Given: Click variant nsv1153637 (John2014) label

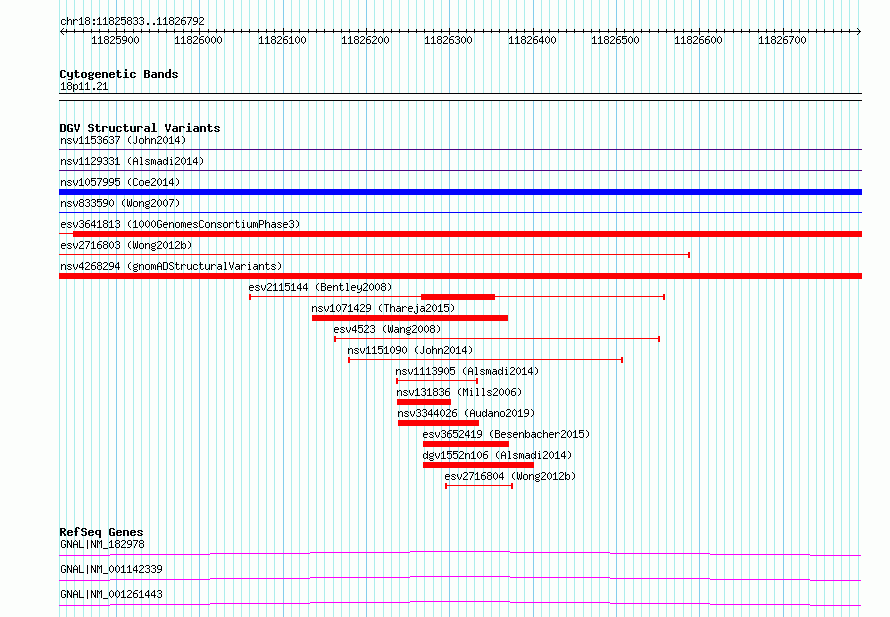Looking at the screenshot, I should point(123,140).
